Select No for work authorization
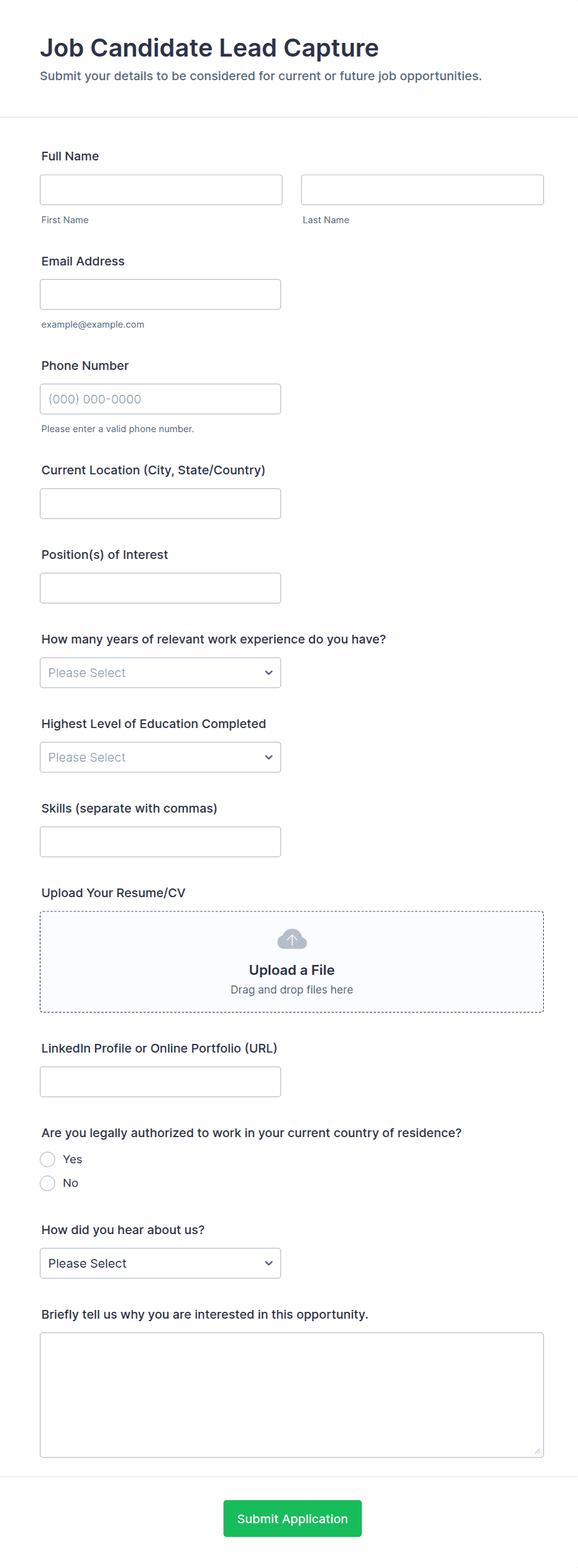 [48, 1183]
